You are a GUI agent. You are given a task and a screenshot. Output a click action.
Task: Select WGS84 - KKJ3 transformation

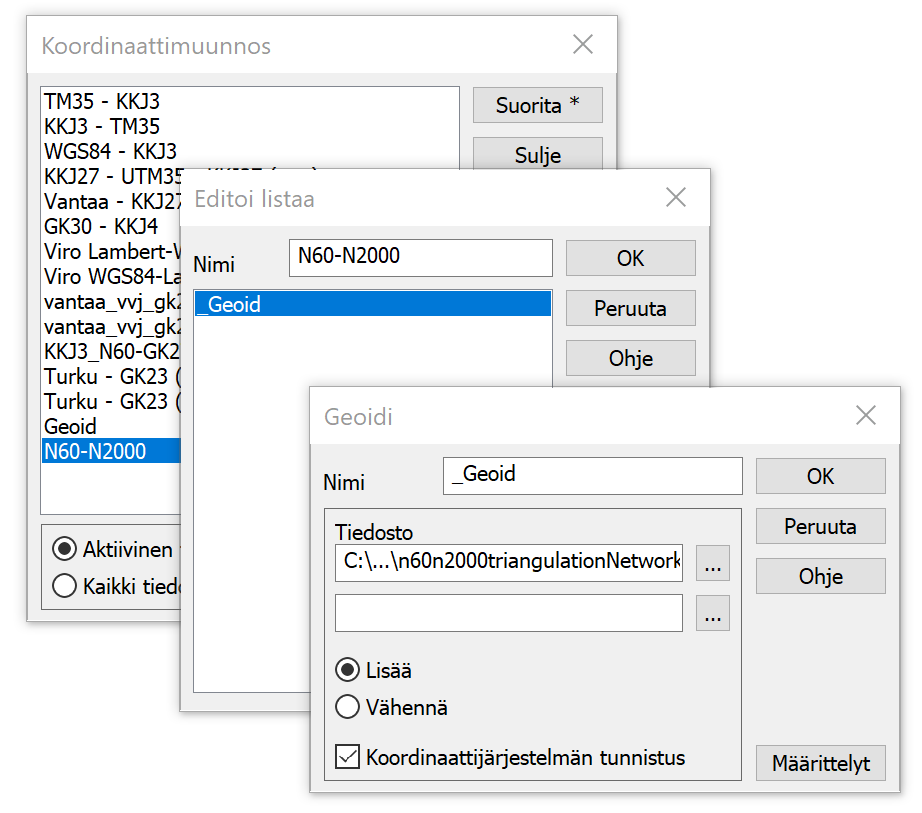[x=110, y=152]
